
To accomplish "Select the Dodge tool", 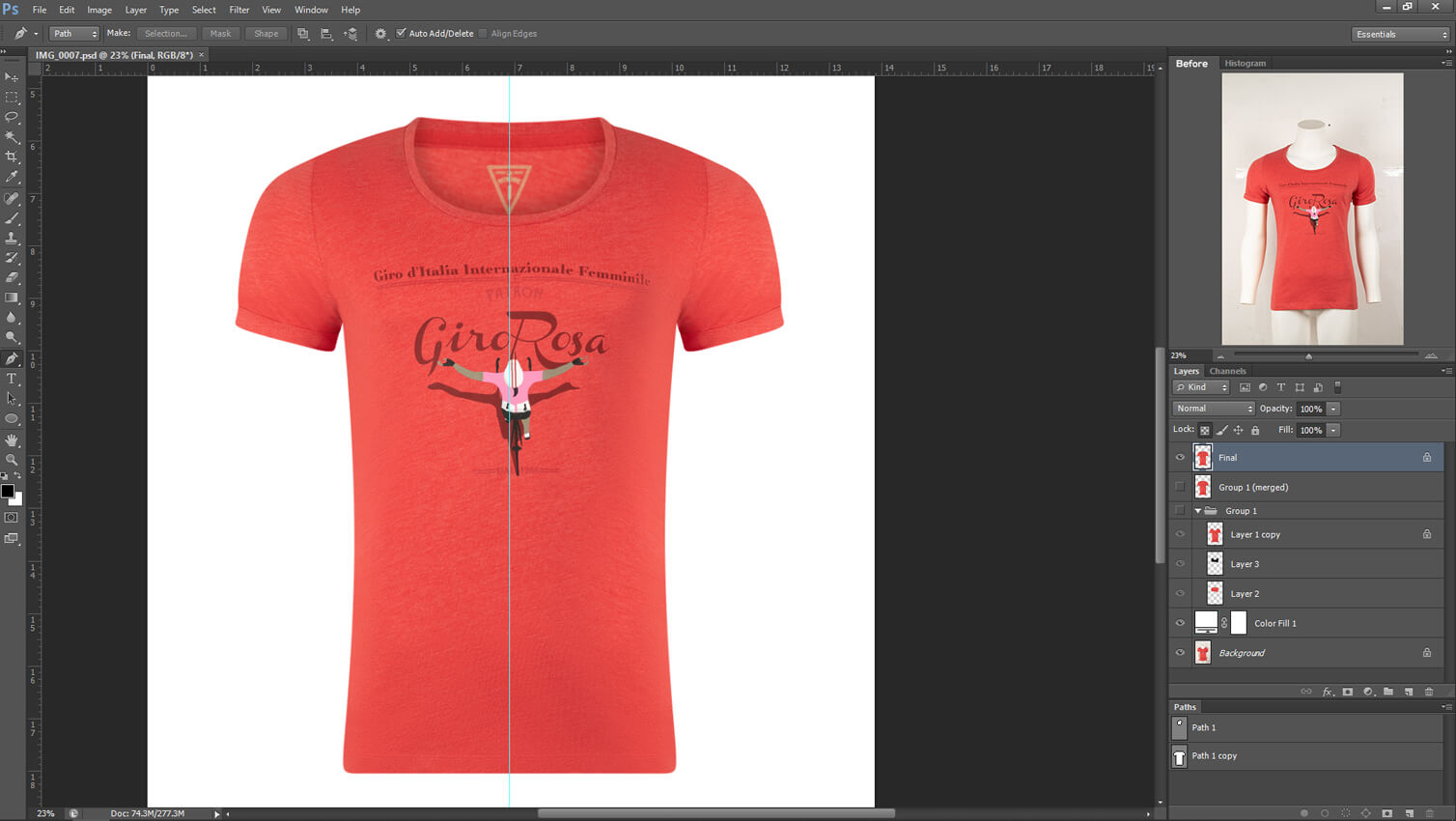I will [12, 338].
